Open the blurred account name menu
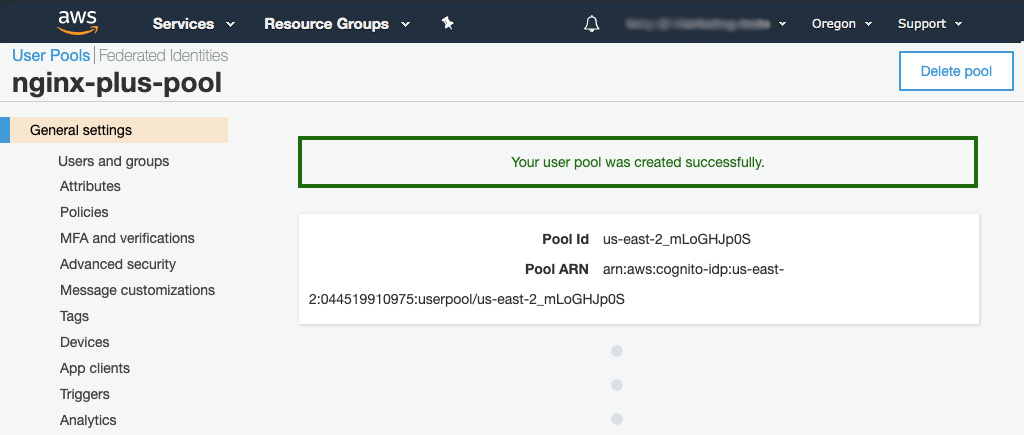This screenshot has height=435, width=1024. [704, 23]
